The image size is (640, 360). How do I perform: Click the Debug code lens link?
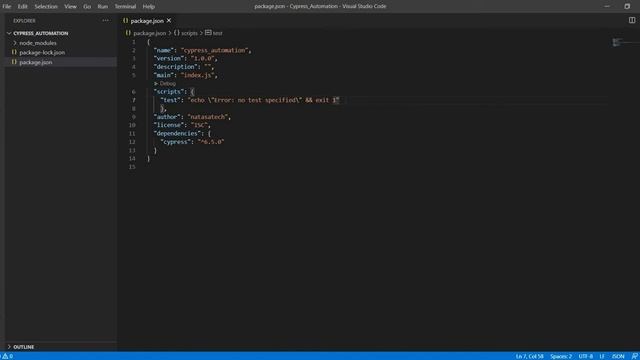(x=167, y=83)
